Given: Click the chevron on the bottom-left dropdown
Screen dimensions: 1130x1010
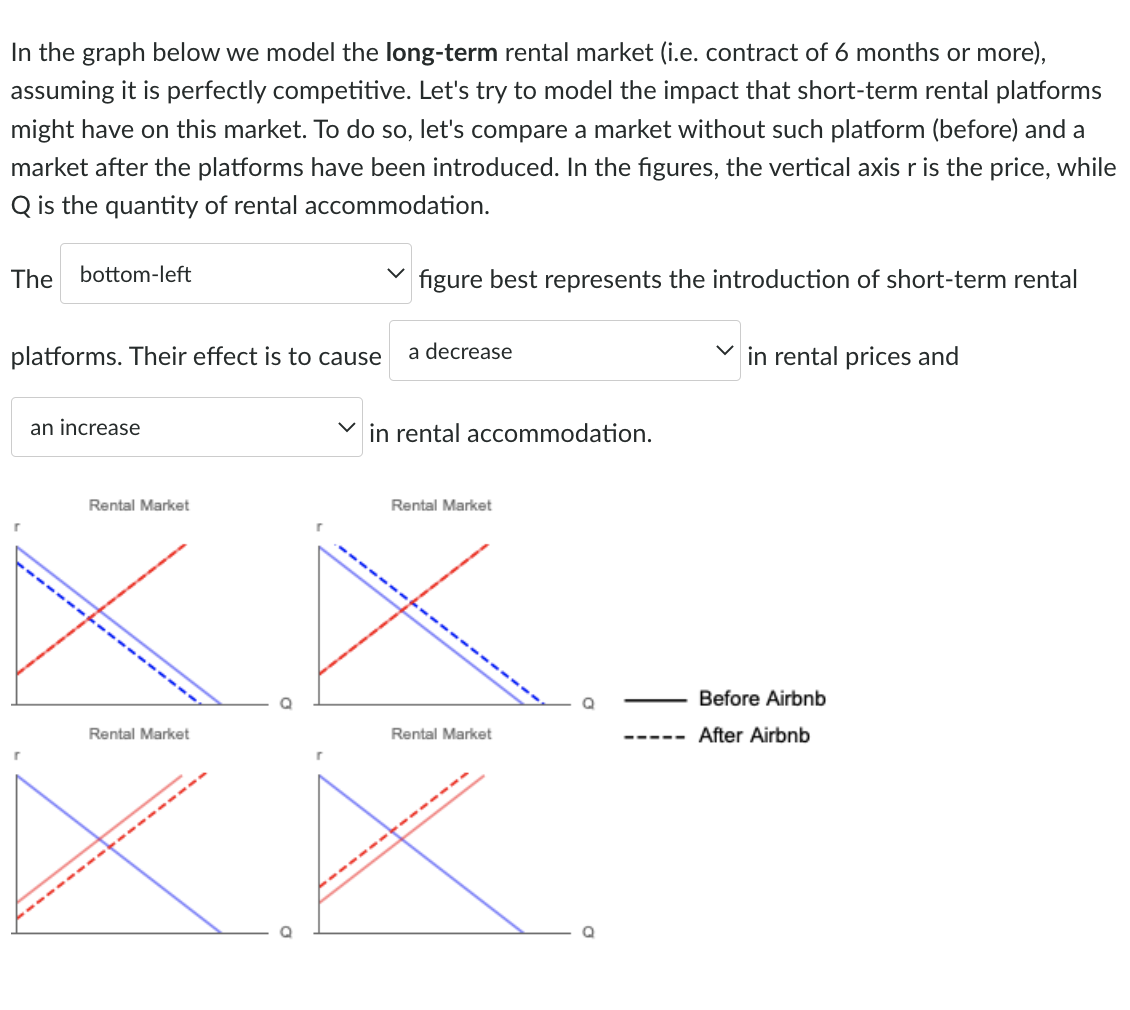Looking at the screenshot, I should (397, 271).
